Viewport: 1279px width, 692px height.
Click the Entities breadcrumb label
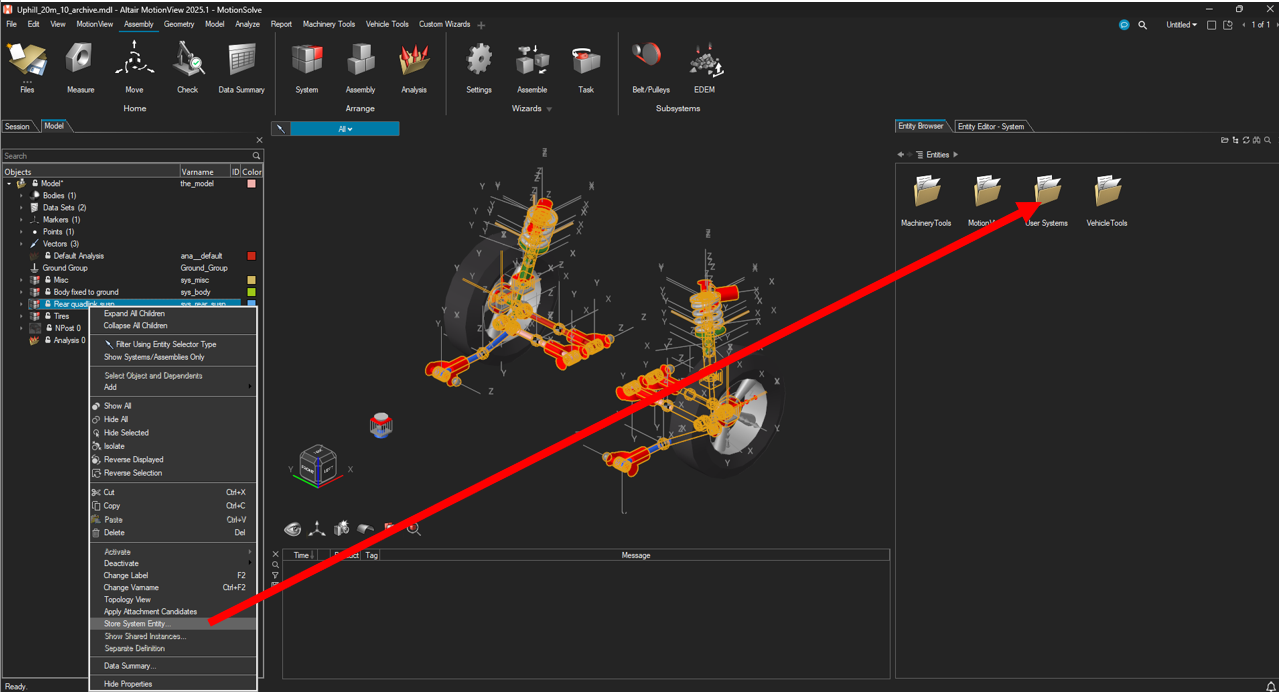pyautogui.click(x=937, y=155)
